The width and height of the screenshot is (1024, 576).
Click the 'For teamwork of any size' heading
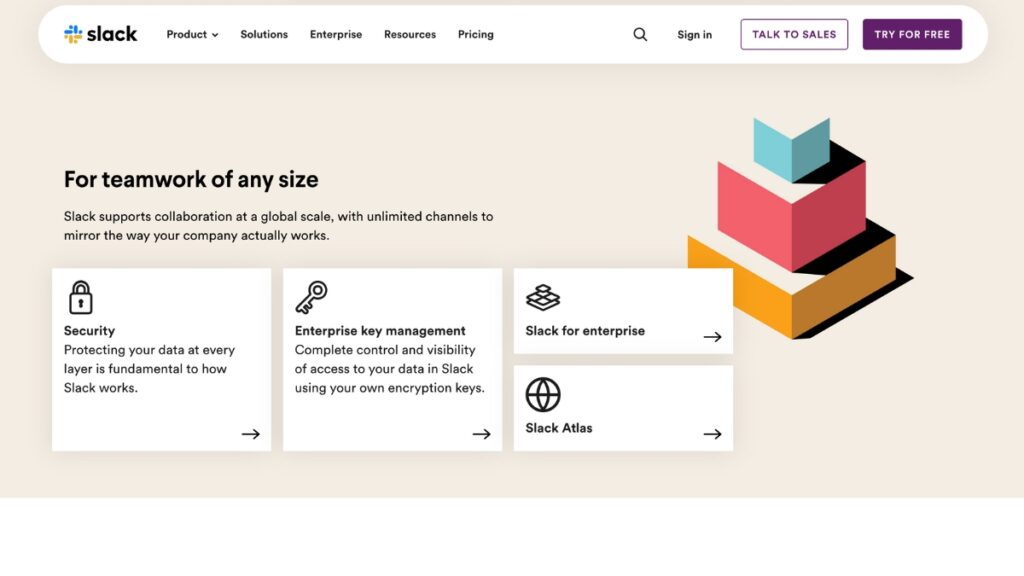click(191, 180)
